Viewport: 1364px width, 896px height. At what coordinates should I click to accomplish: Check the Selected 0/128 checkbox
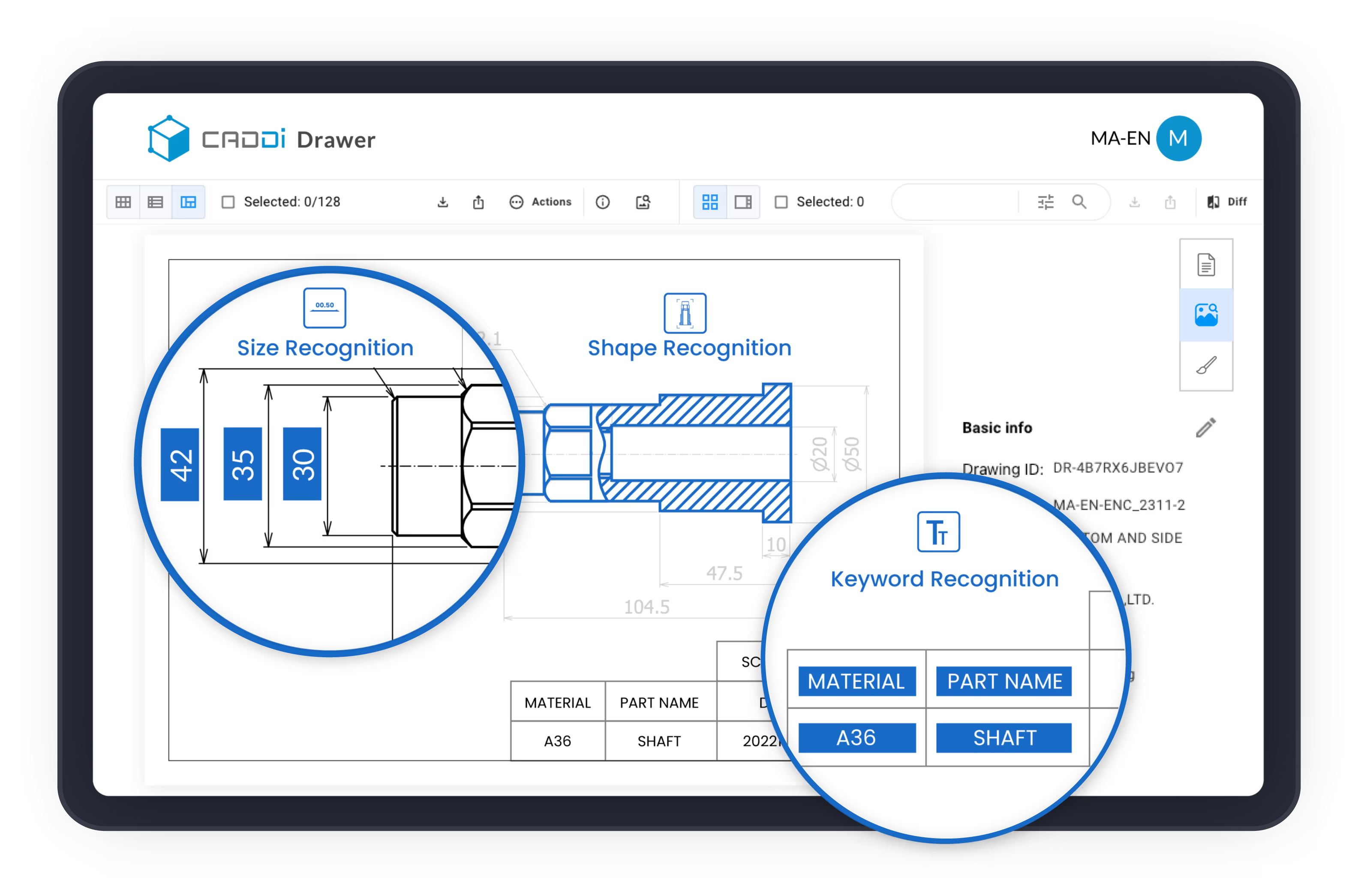[x=228, y=202]
